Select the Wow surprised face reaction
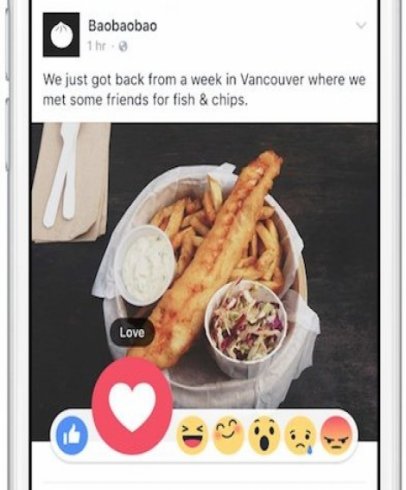The image size is (406, 490). coord(265,435)
